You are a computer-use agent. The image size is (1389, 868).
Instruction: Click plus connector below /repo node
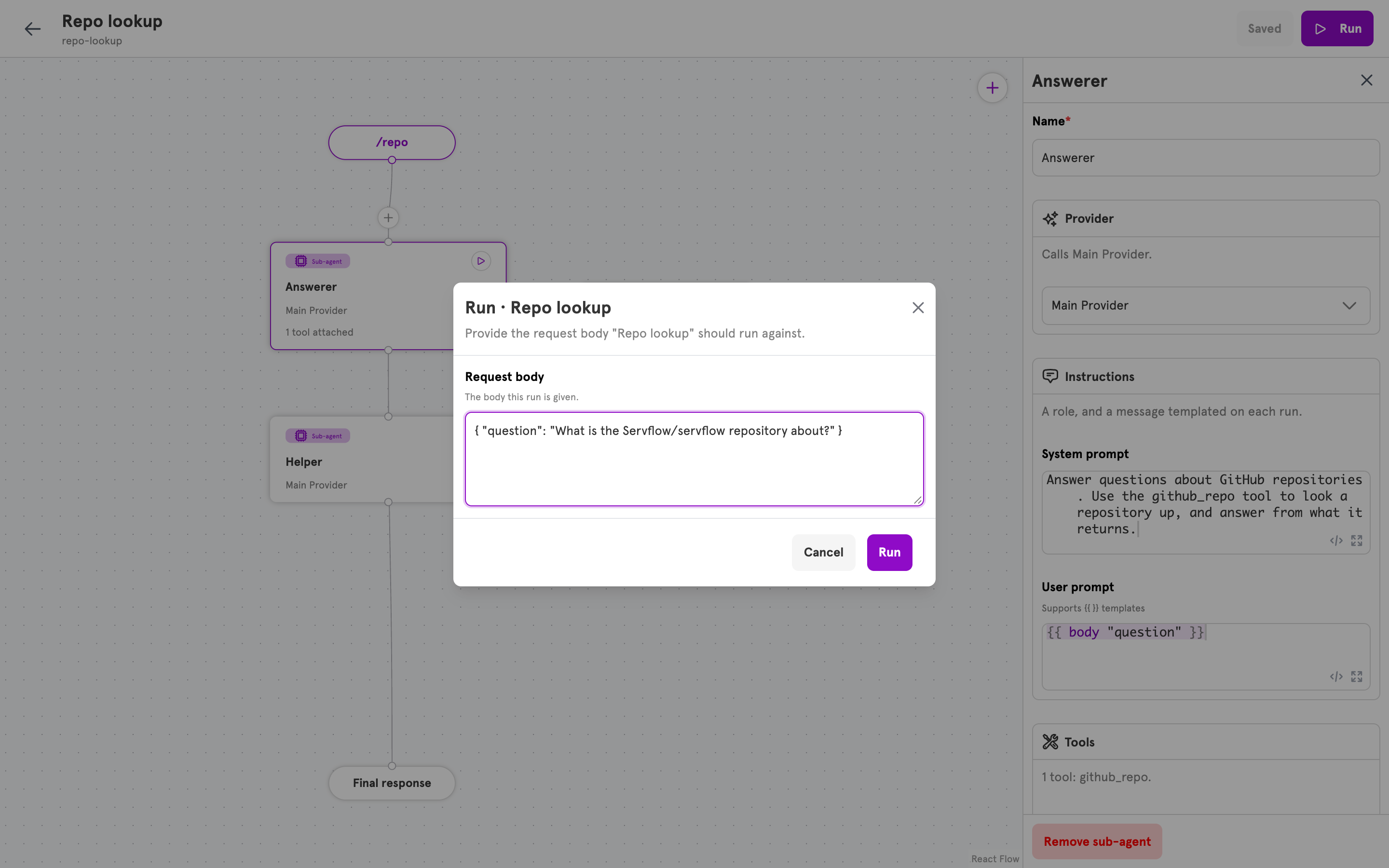point(389,218)
